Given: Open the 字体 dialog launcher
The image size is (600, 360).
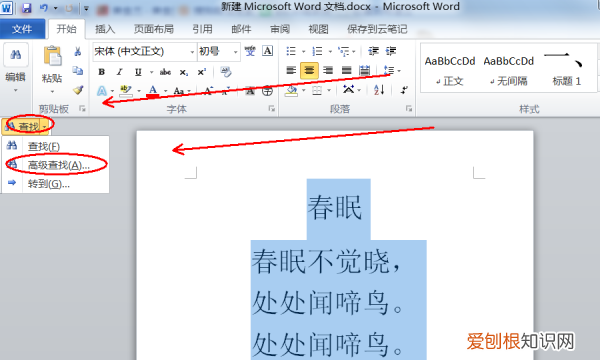Looking at the screenshot, I should tap(271, 109).
